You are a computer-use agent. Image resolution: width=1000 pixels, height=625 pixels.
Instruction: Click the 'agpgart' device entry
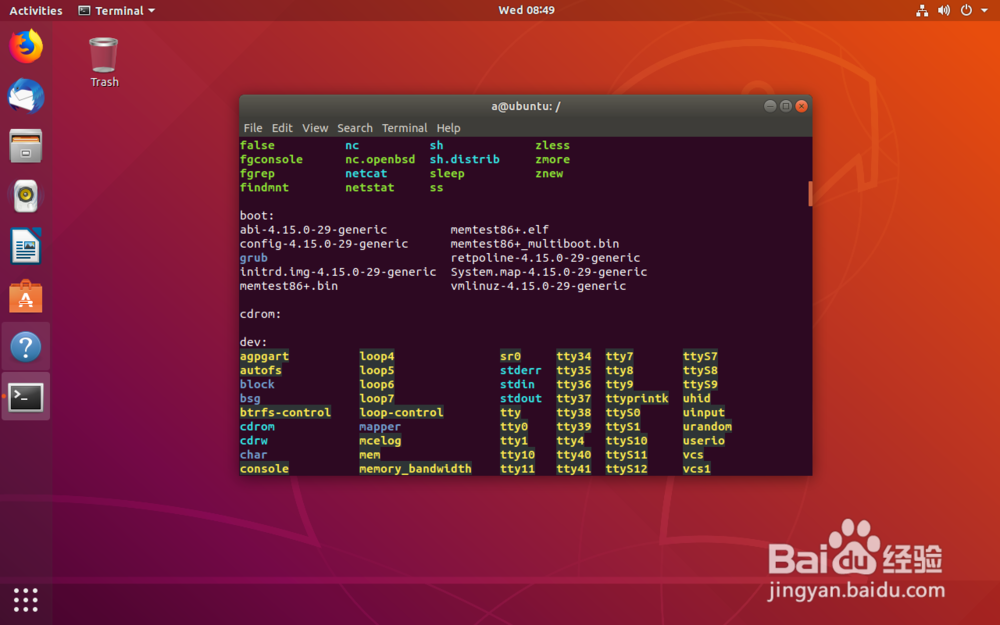tap(264, 356)
